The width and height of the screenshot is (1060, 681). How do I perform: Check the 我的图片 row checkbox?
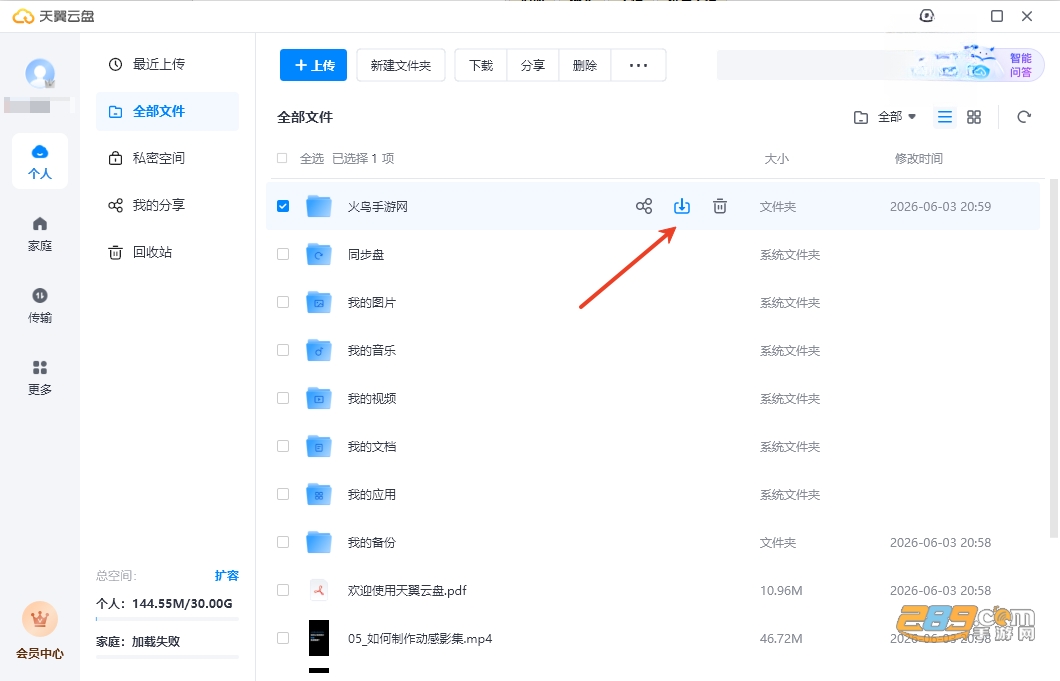tap(283, 302)
